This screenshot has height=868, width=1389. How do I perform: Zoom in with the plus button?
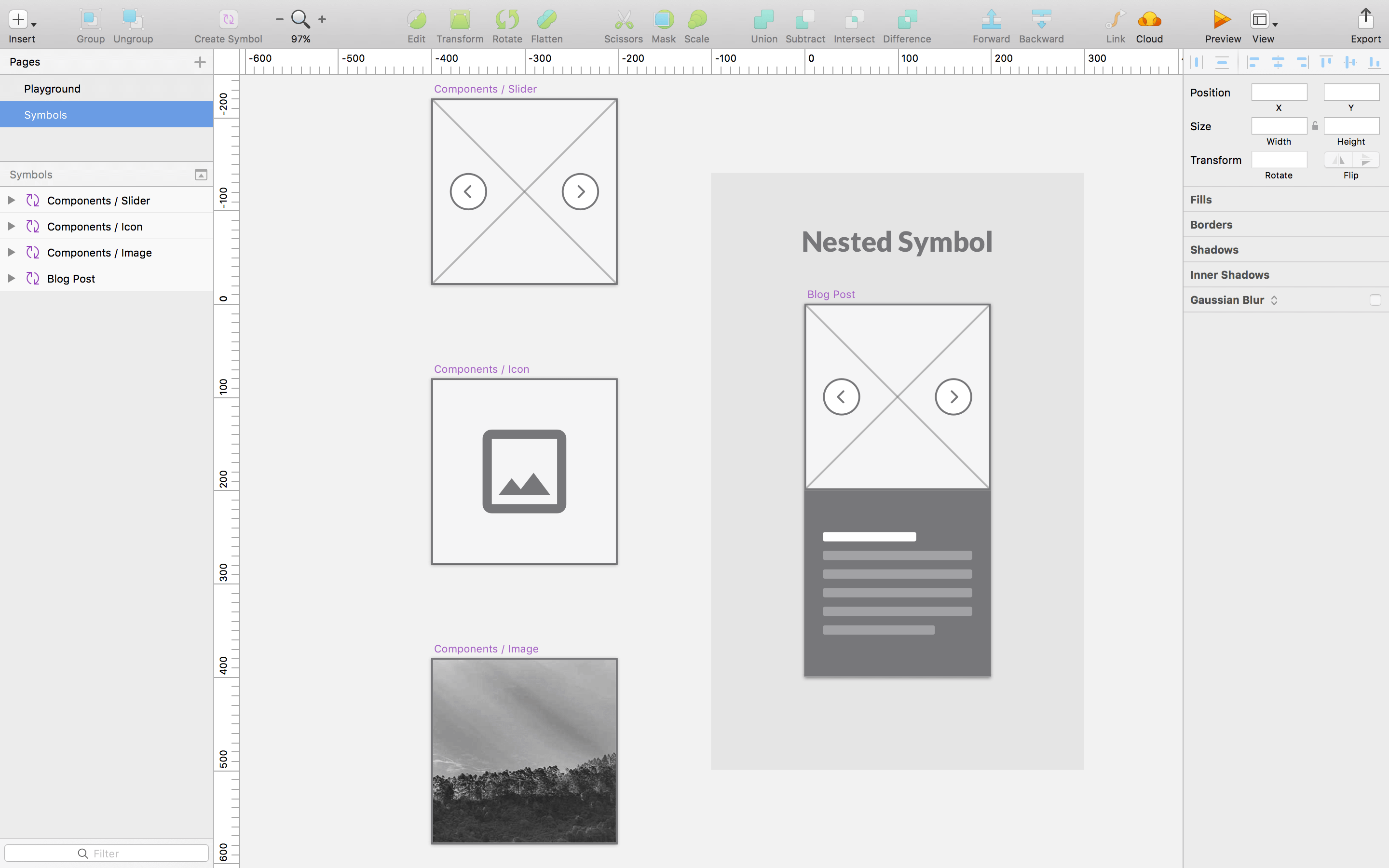coord(323,19)
